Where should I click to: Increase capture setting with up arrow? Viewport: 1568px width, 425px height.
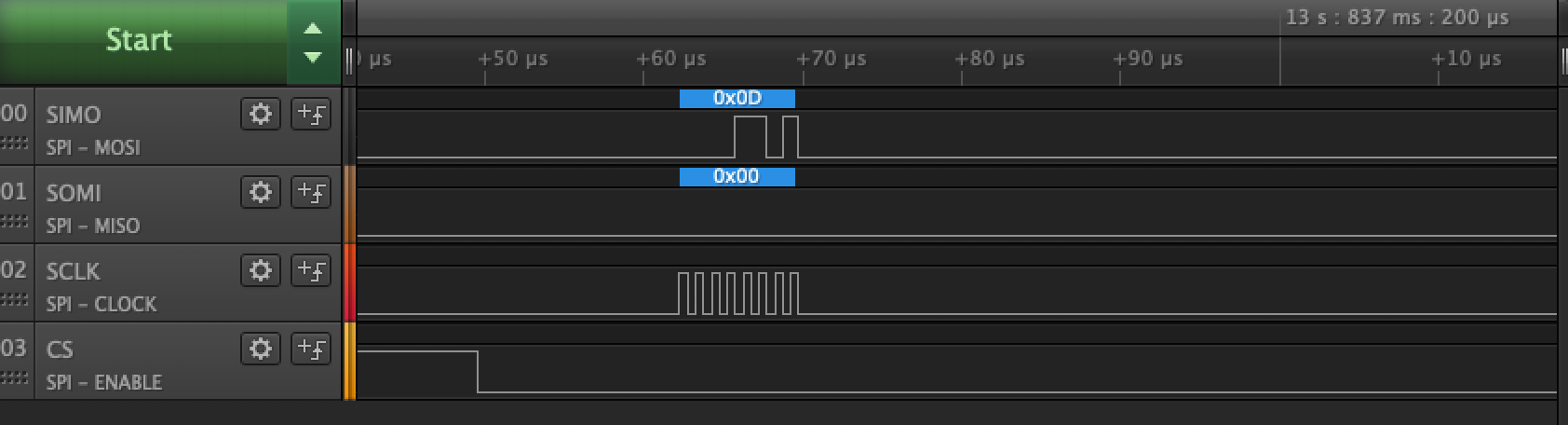pyautogui.click(x=314, y=28)
